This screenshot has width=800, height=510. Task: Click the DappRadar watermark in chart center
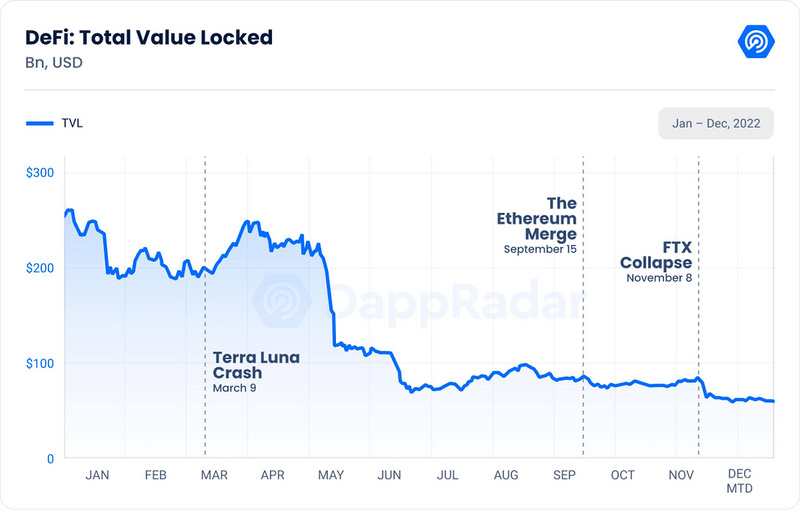pos(418,301)
